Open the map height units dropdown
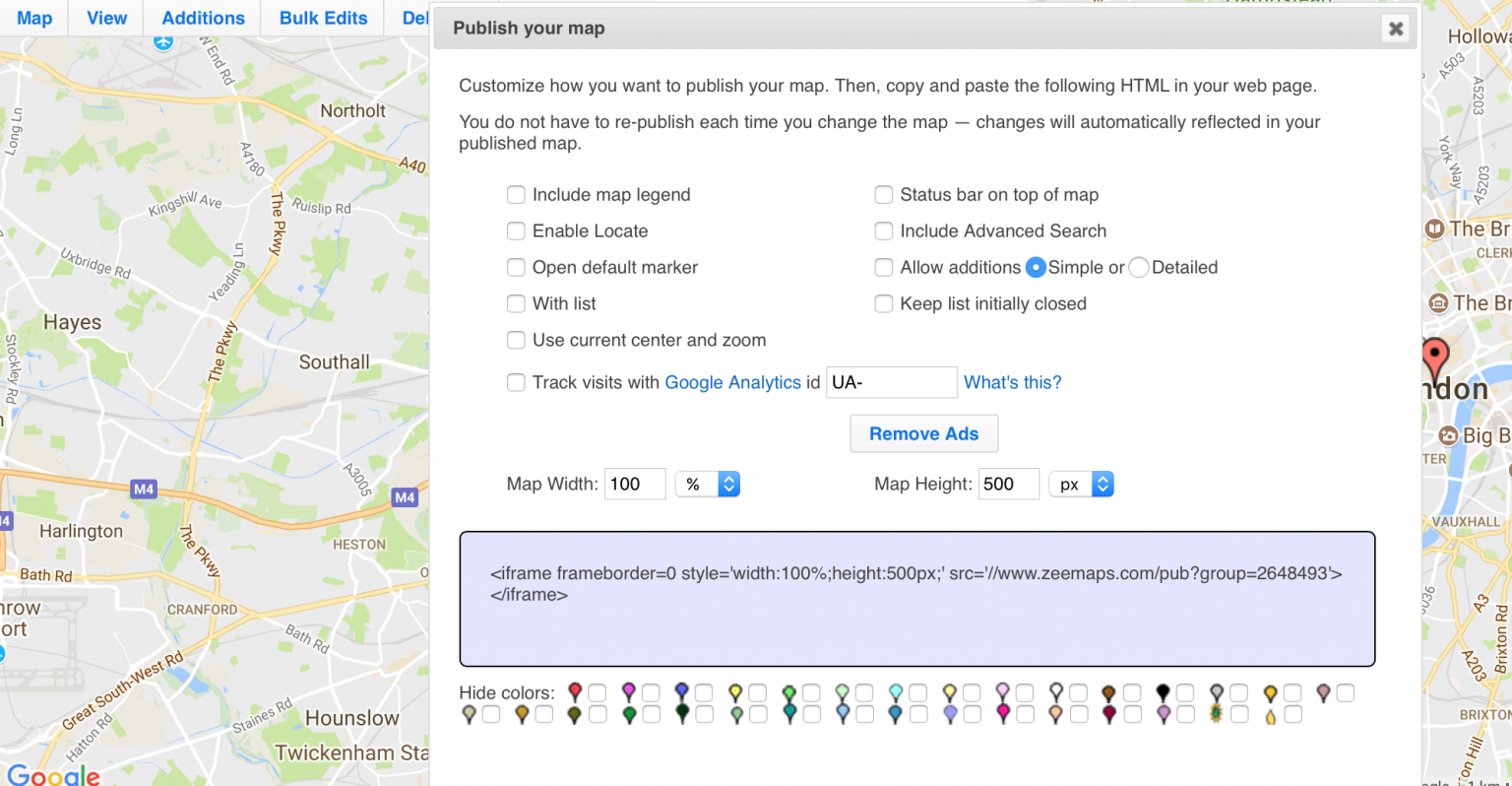This screenshot has width=1512, height=786. 1081,484
